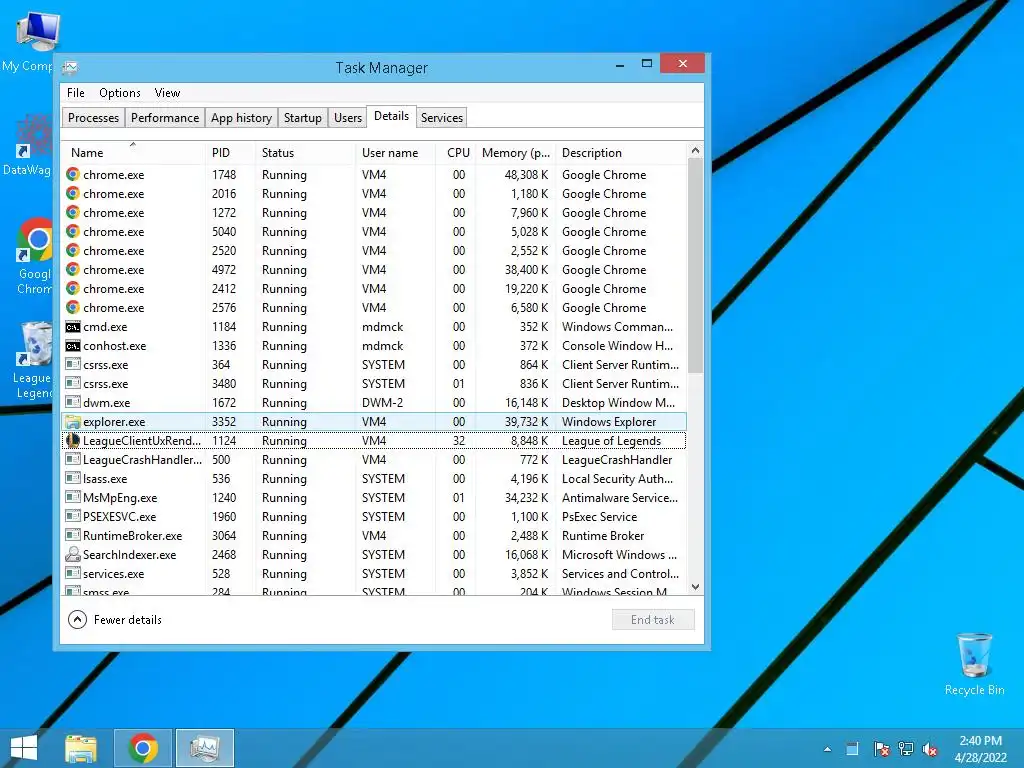Click the Action Center flag tray icon
The height and width of the screenshot is (768, 1024).
click(x=881, y=749)
